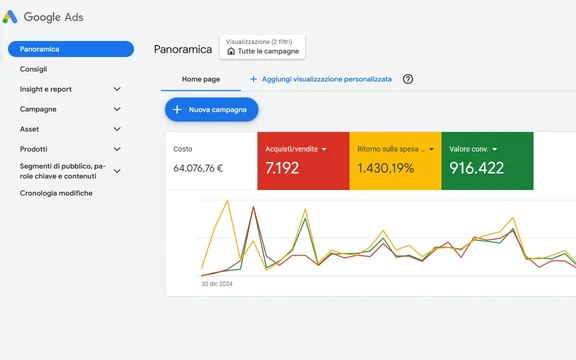Switch to Home page tab
Image resolution: width=576 pixels, height=360 pixels.
(201, 79)
